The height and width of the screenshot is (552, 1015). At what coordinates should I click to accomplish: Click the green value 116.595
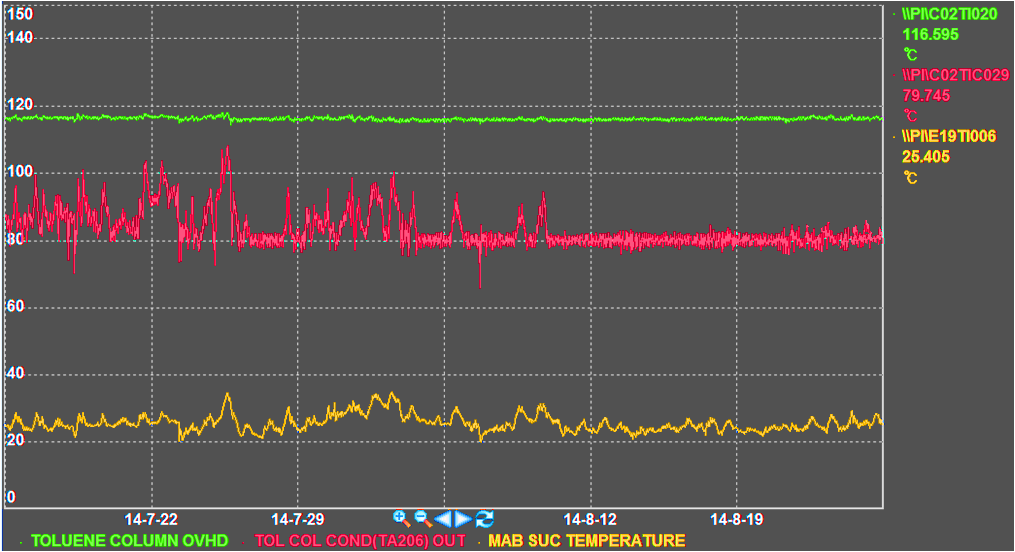pos(930,34)
